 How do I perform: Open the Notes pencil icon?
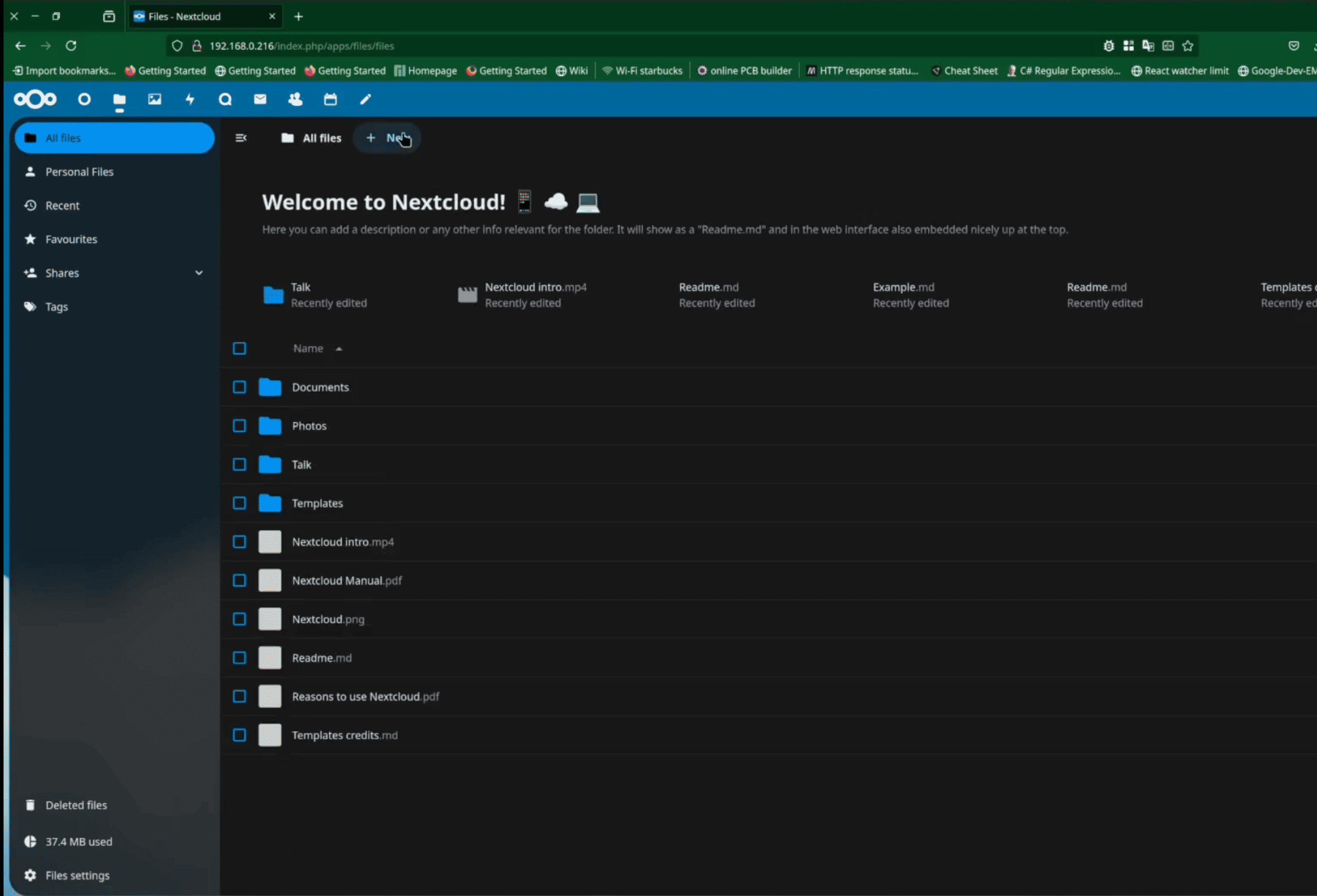365,100
